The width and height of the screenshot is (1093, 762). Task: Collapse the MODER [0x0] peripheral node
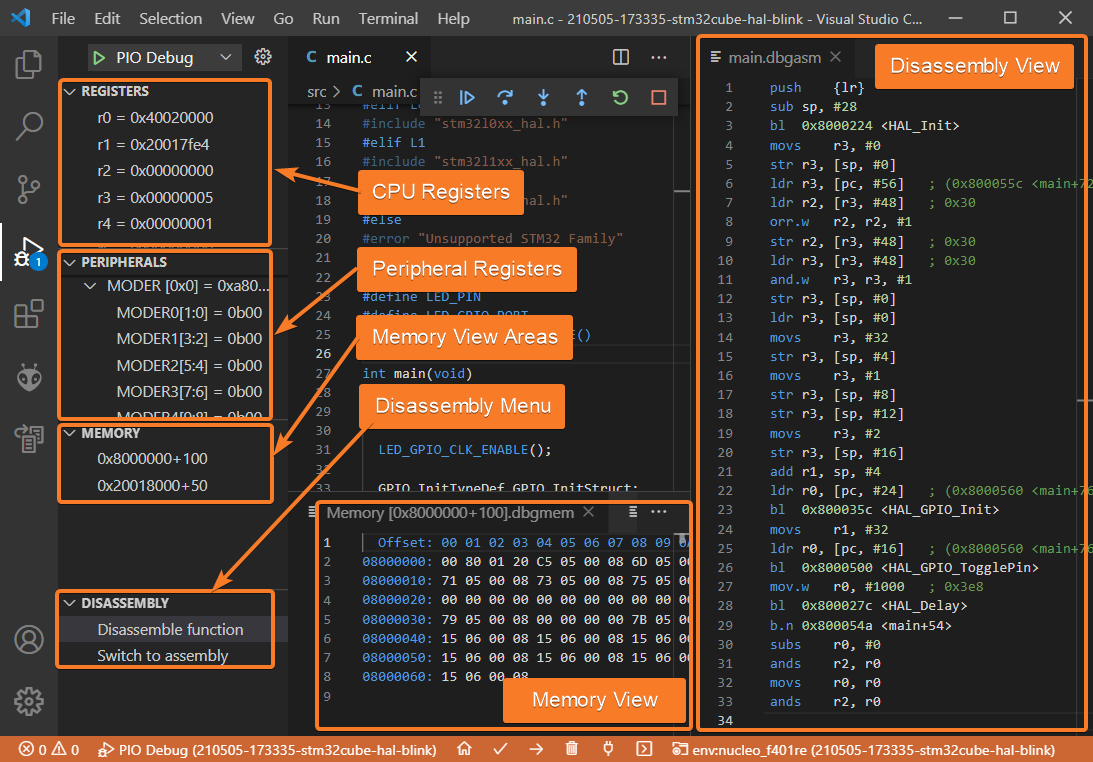click(91, 286)
